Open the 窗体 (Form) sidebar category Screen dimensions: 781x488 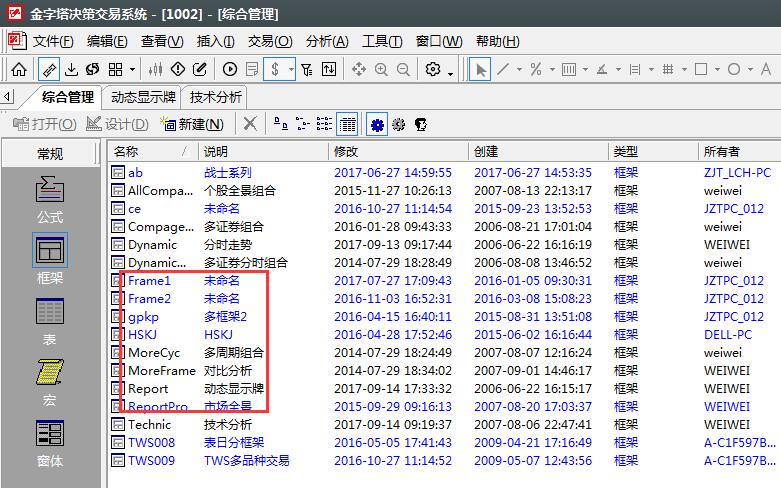click(x=49, y=442)
